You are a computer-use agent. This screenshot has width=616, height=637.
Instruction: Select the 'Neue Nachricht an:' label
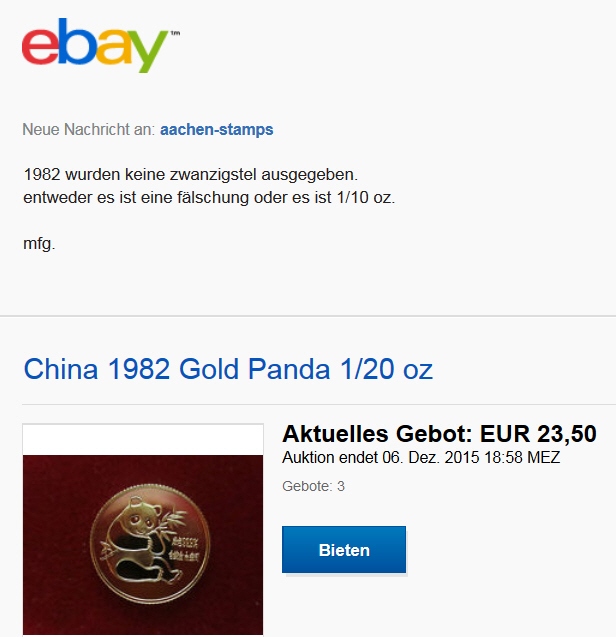click(x=89, y=130)
